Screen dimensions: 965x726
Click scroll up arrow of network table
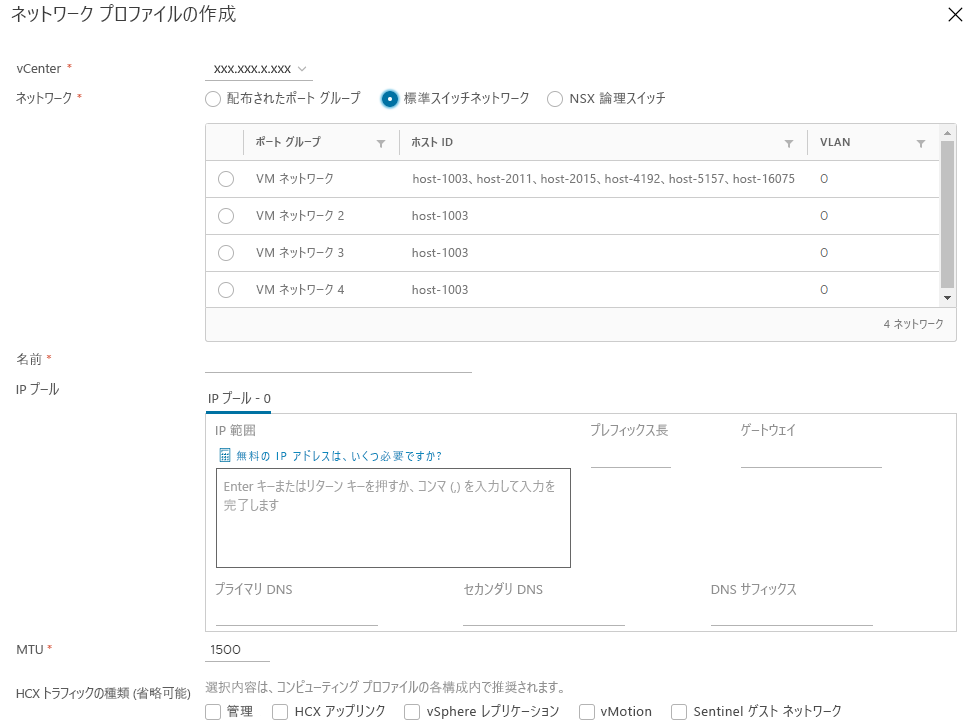coord(947,133)
